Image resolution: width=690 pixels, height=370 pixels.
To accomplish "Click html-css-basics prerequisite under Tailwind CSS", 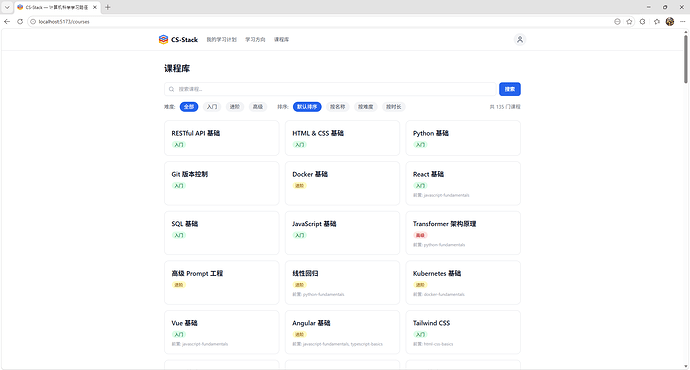I will point(438,344).
